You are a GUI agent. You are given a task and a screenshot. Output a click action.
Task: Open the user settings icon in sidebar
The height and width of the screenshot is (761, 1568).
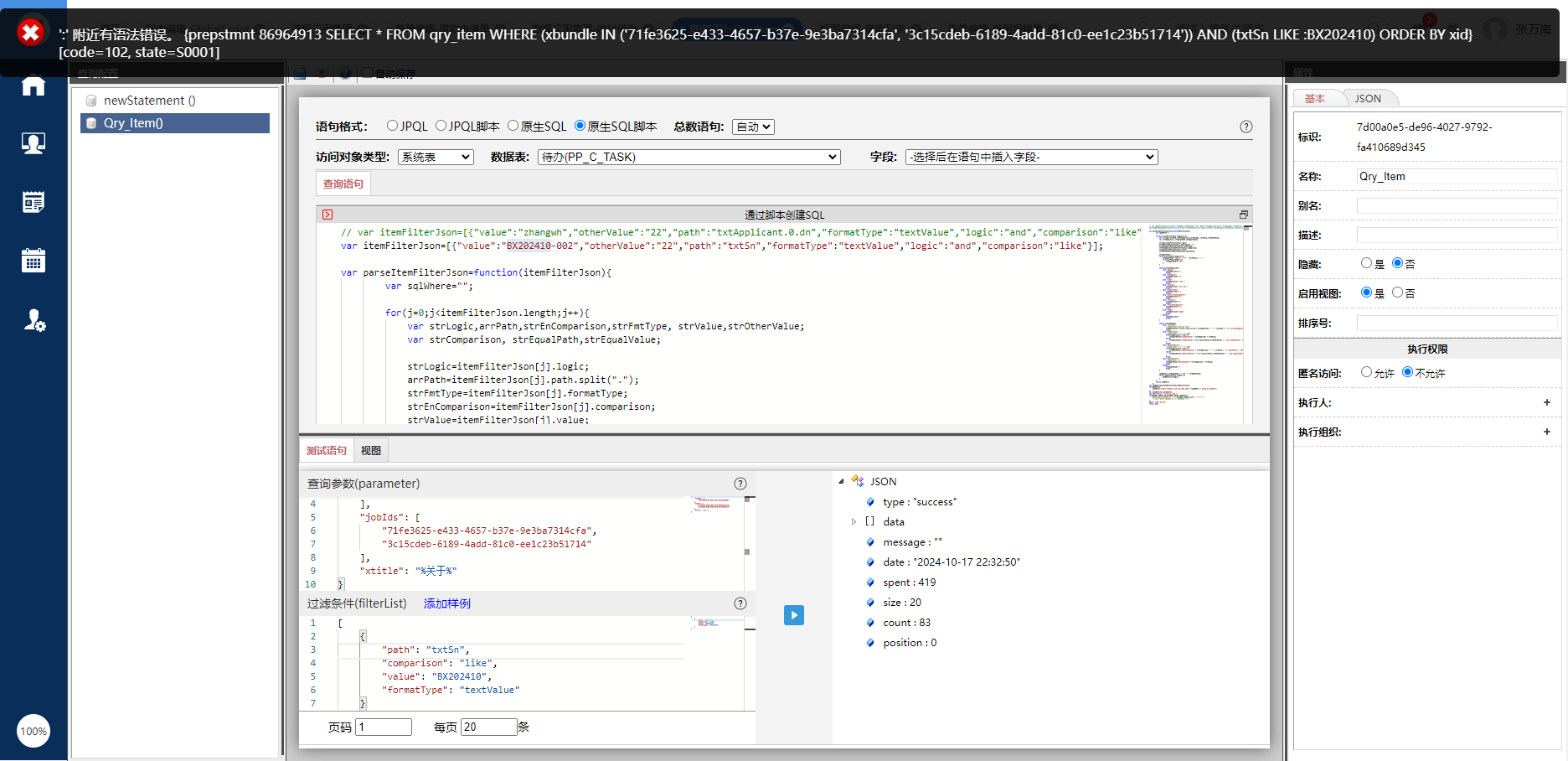coord(34,320)
